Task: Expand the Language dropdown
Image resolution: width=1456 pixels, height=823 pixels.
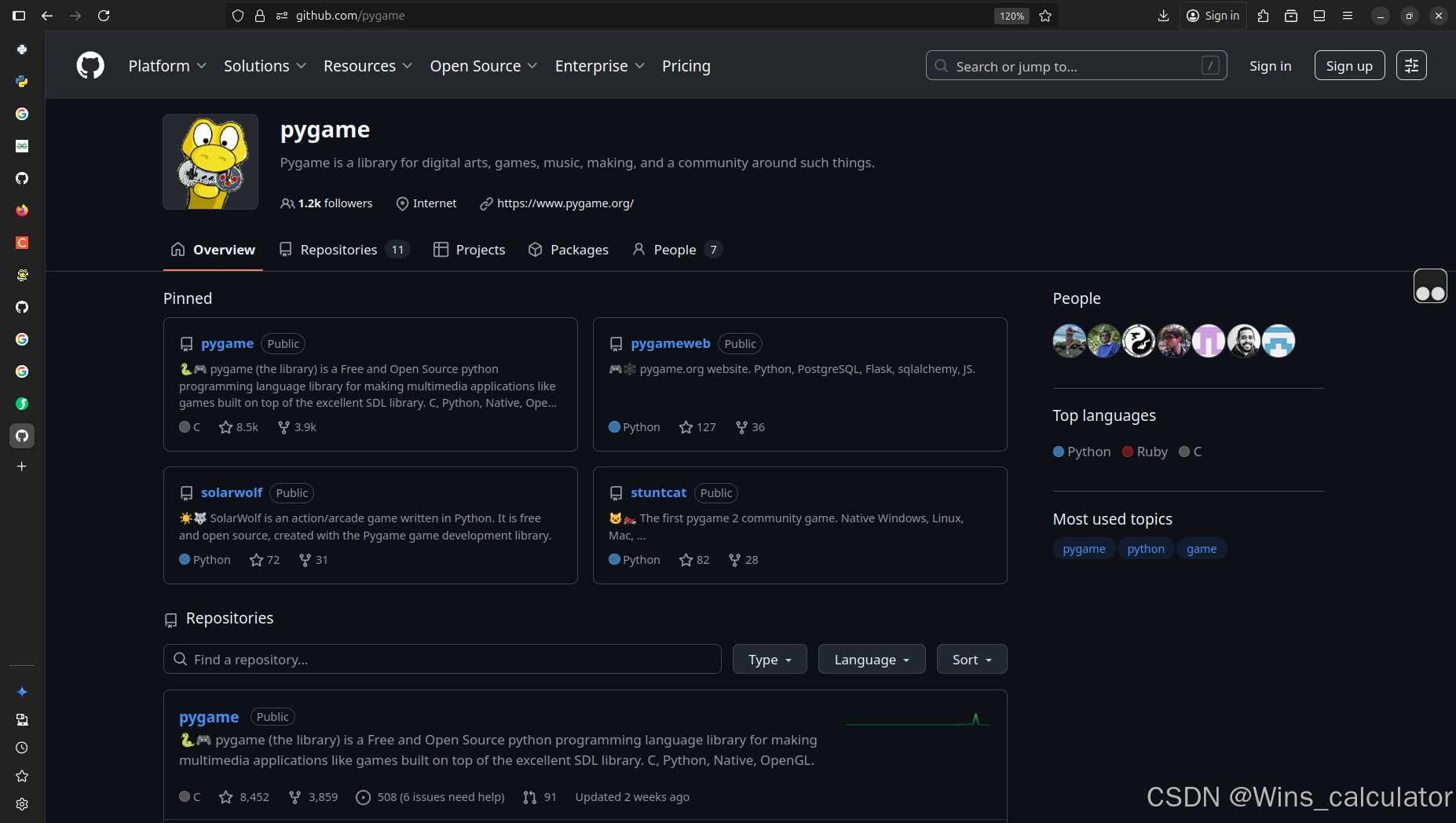Action: click(871, 659)
